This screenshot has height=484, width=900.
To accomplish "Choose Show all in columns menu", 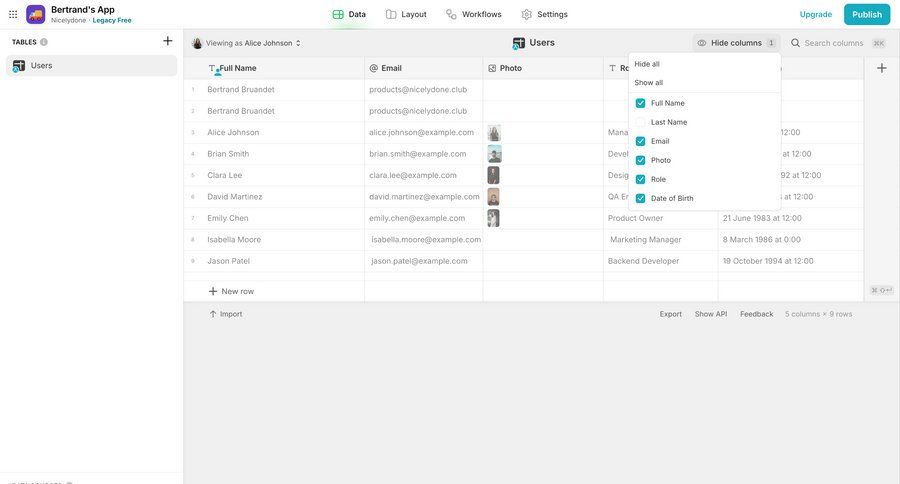I will (x=649, y=83).
